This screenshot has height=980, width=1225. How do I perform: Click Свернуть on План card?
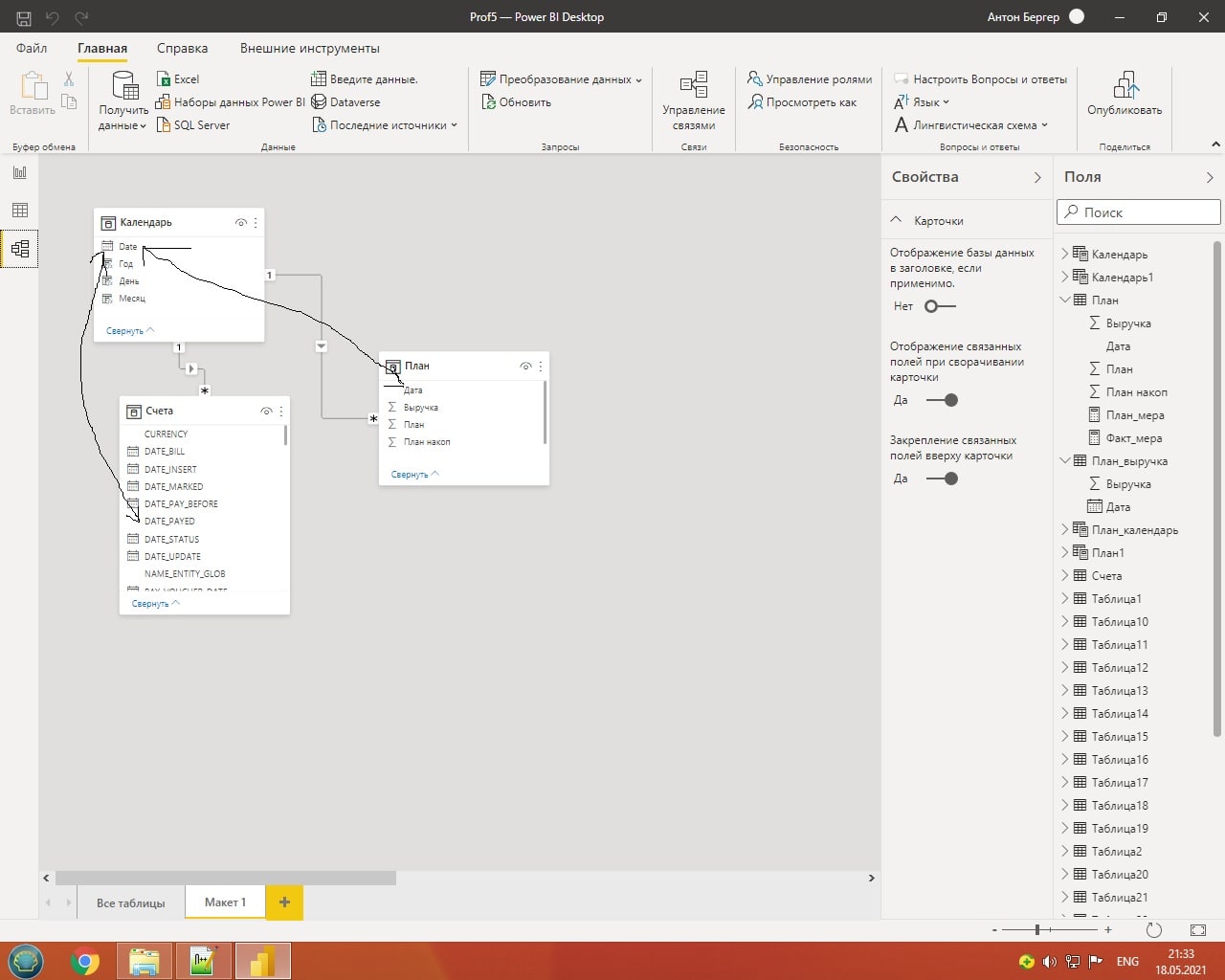(415, 475)
